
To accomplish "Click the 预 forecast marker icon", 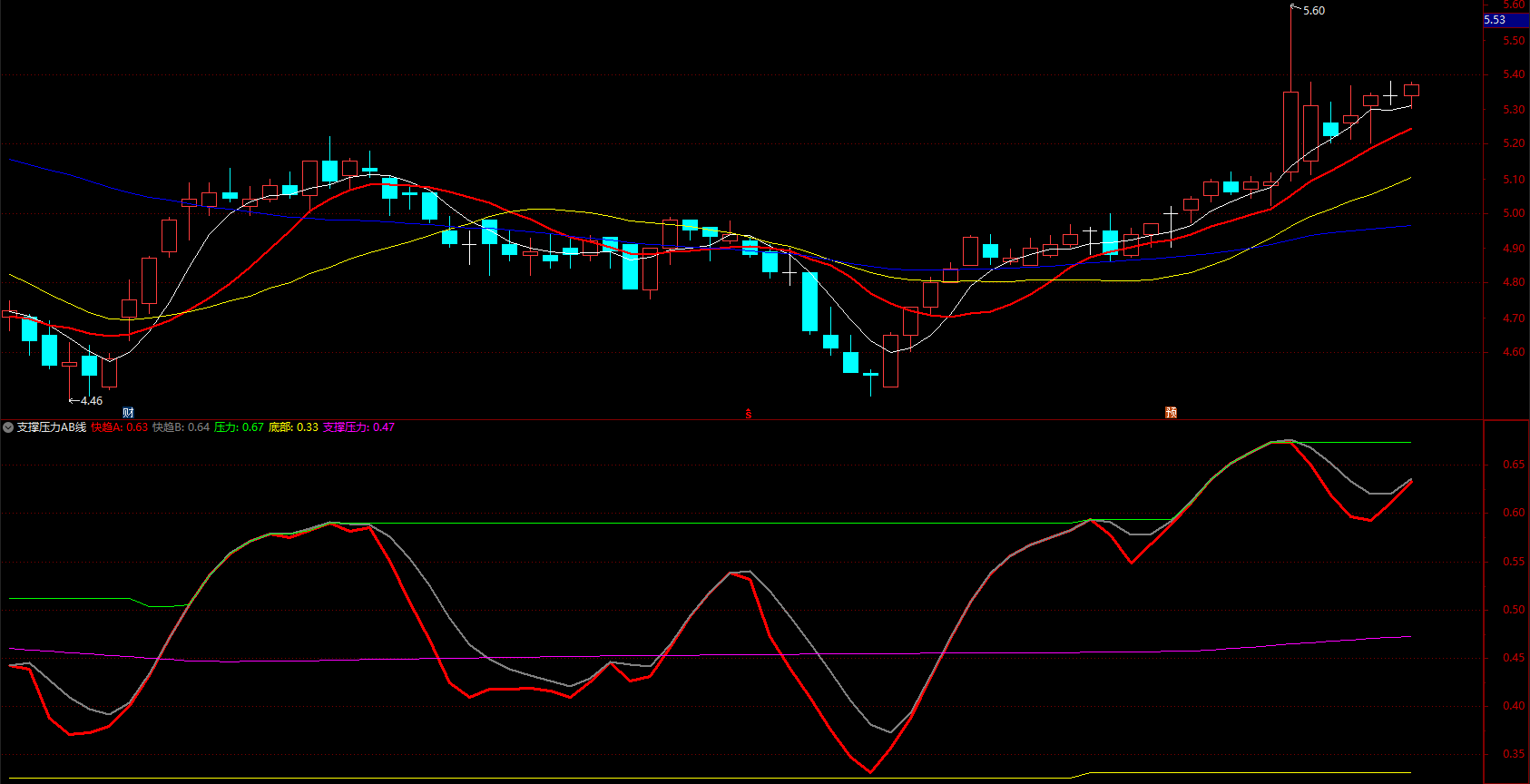I will 1172,413.
